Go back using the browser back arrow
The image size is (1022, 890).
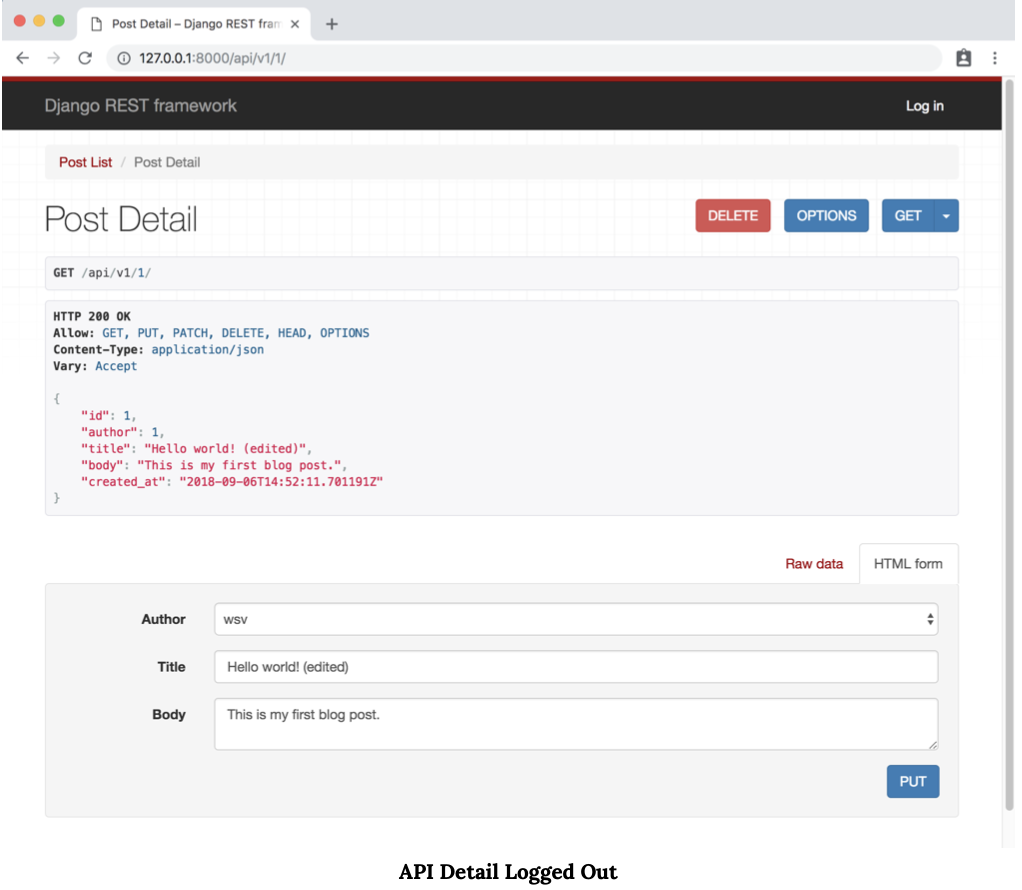23,58
